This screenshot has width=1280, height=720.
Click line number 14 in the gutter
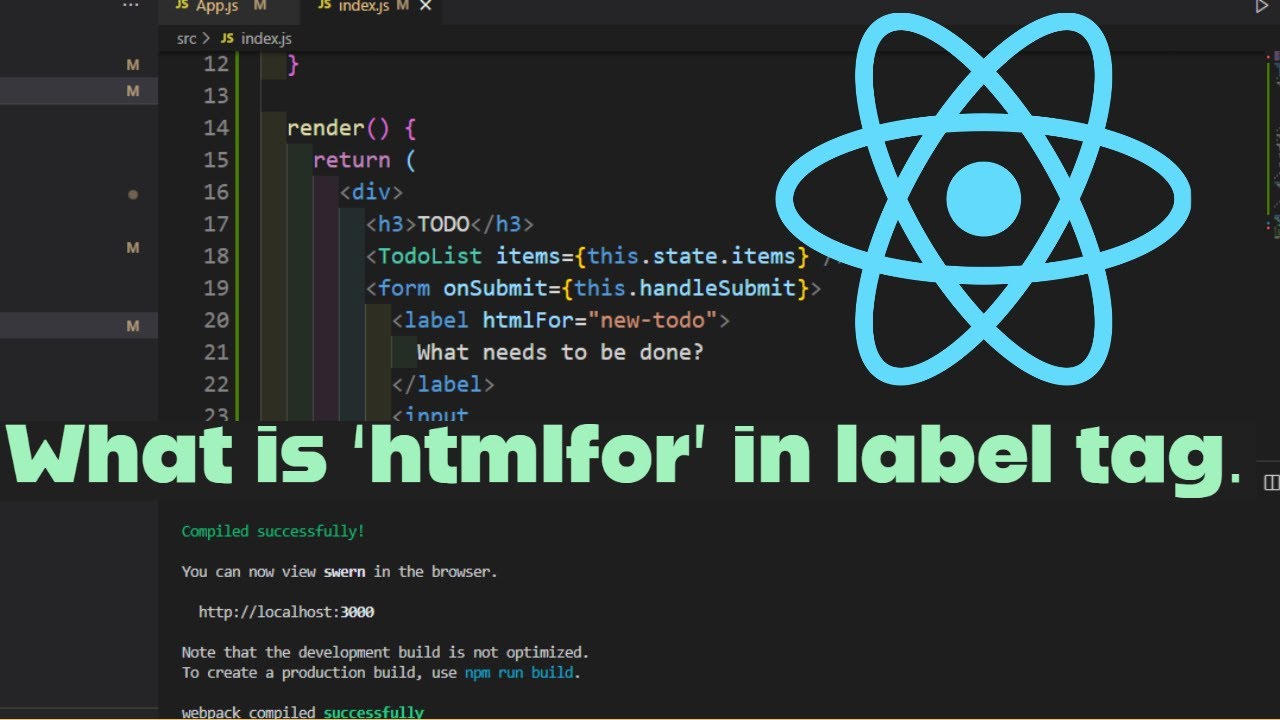pos(215,128)
